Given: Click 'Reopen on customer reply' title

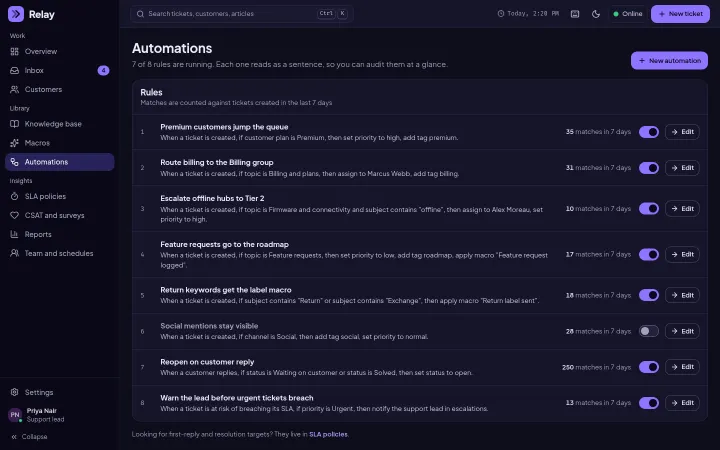Looking at the screenshot, I should point(207,362).
